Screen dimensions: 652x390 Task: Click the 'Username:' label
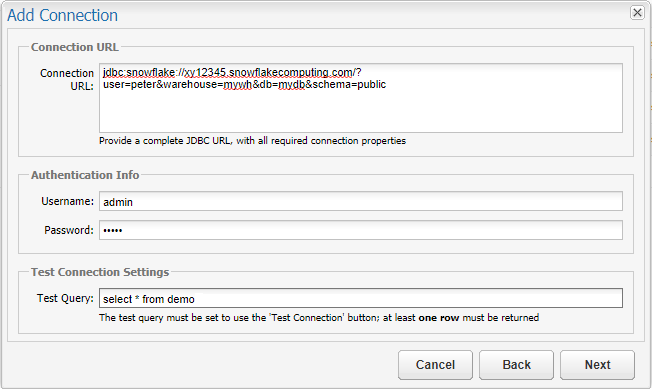[x=67, y=201]
